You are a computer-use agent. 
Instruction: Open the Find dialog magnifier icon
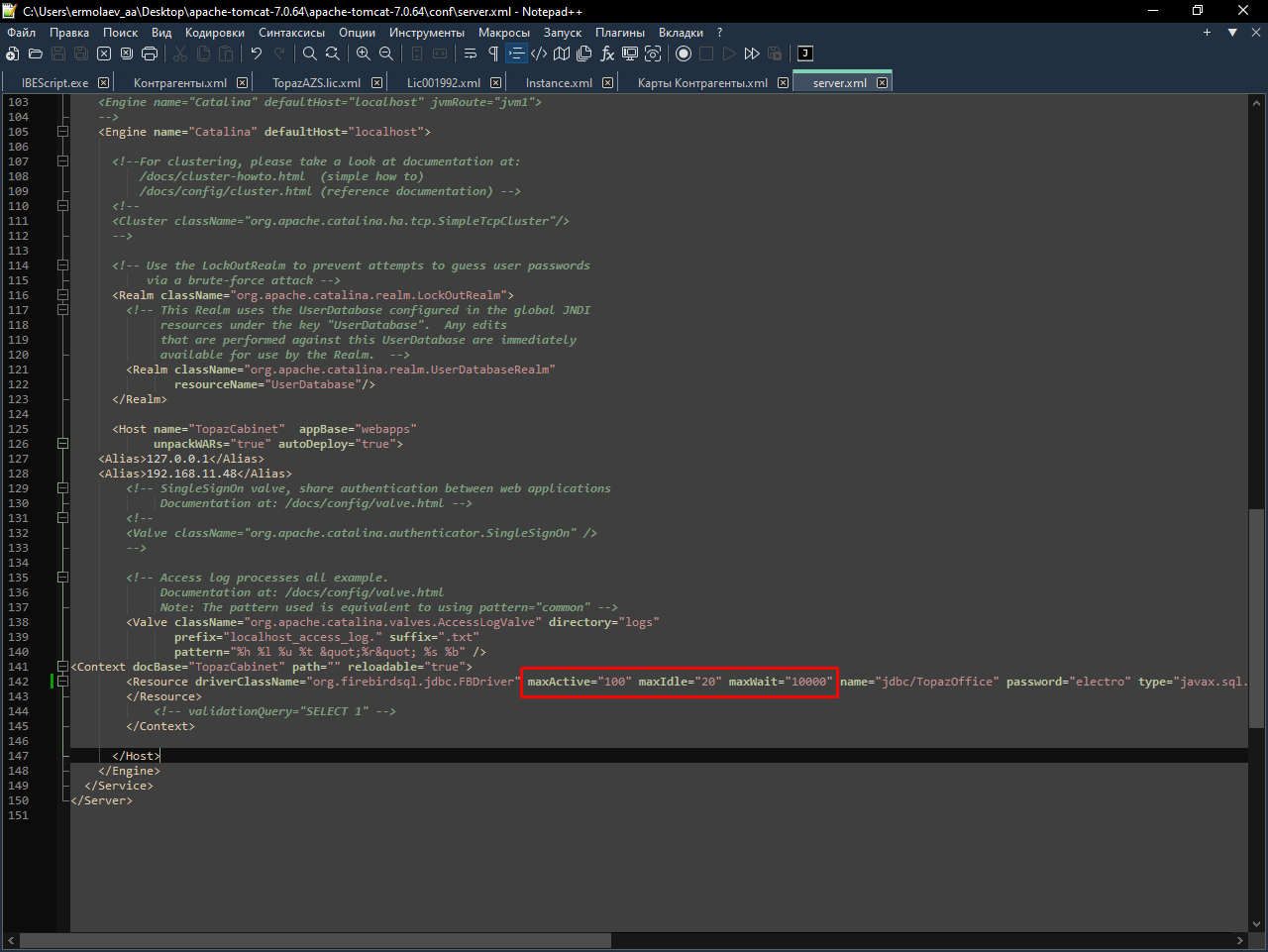(x=310, y=53)
